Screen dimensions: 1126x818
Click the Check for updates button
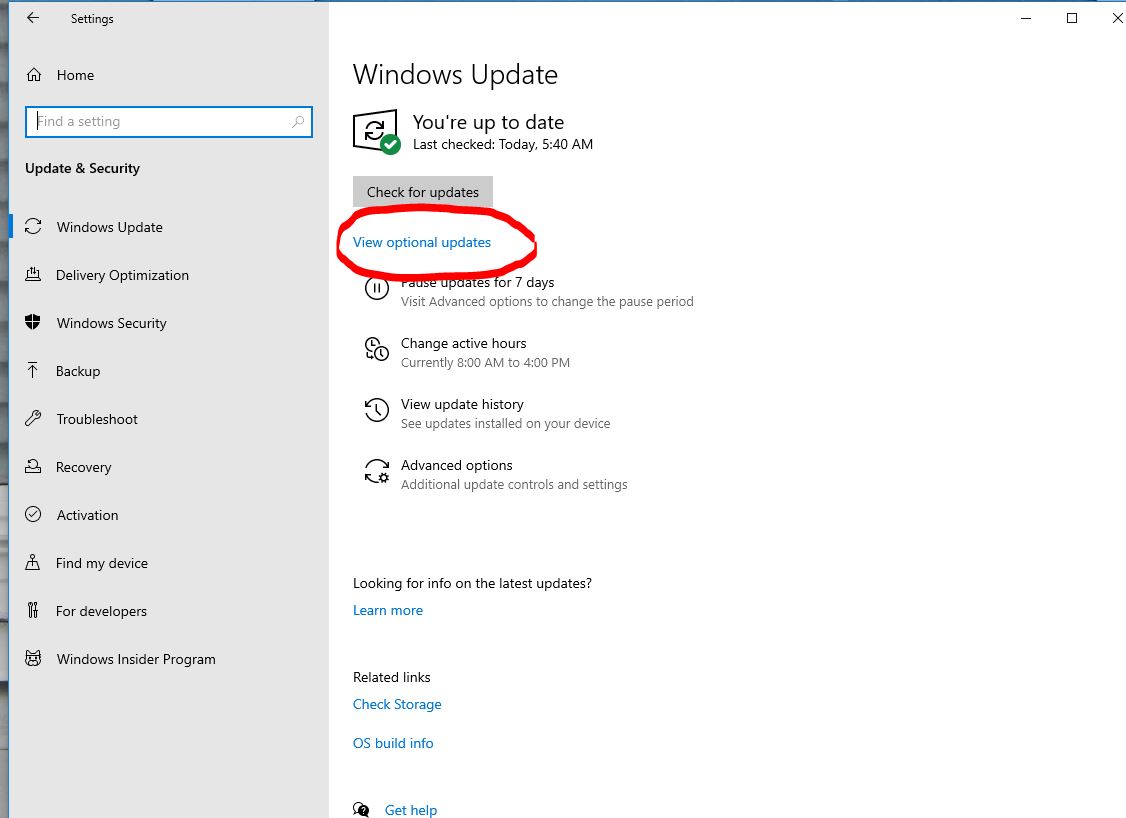coord(422,192)
